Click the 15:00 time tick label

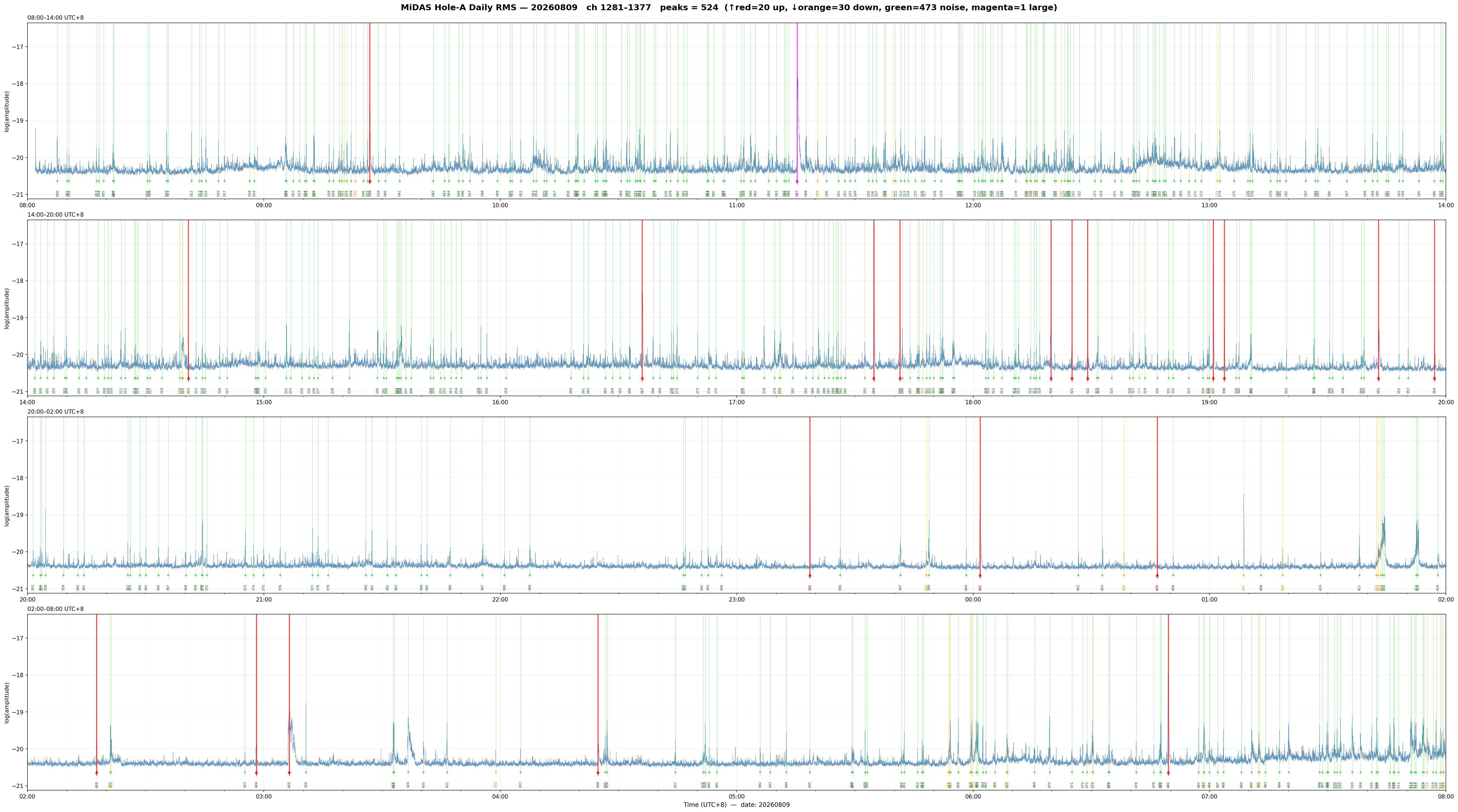click(264, 402)
